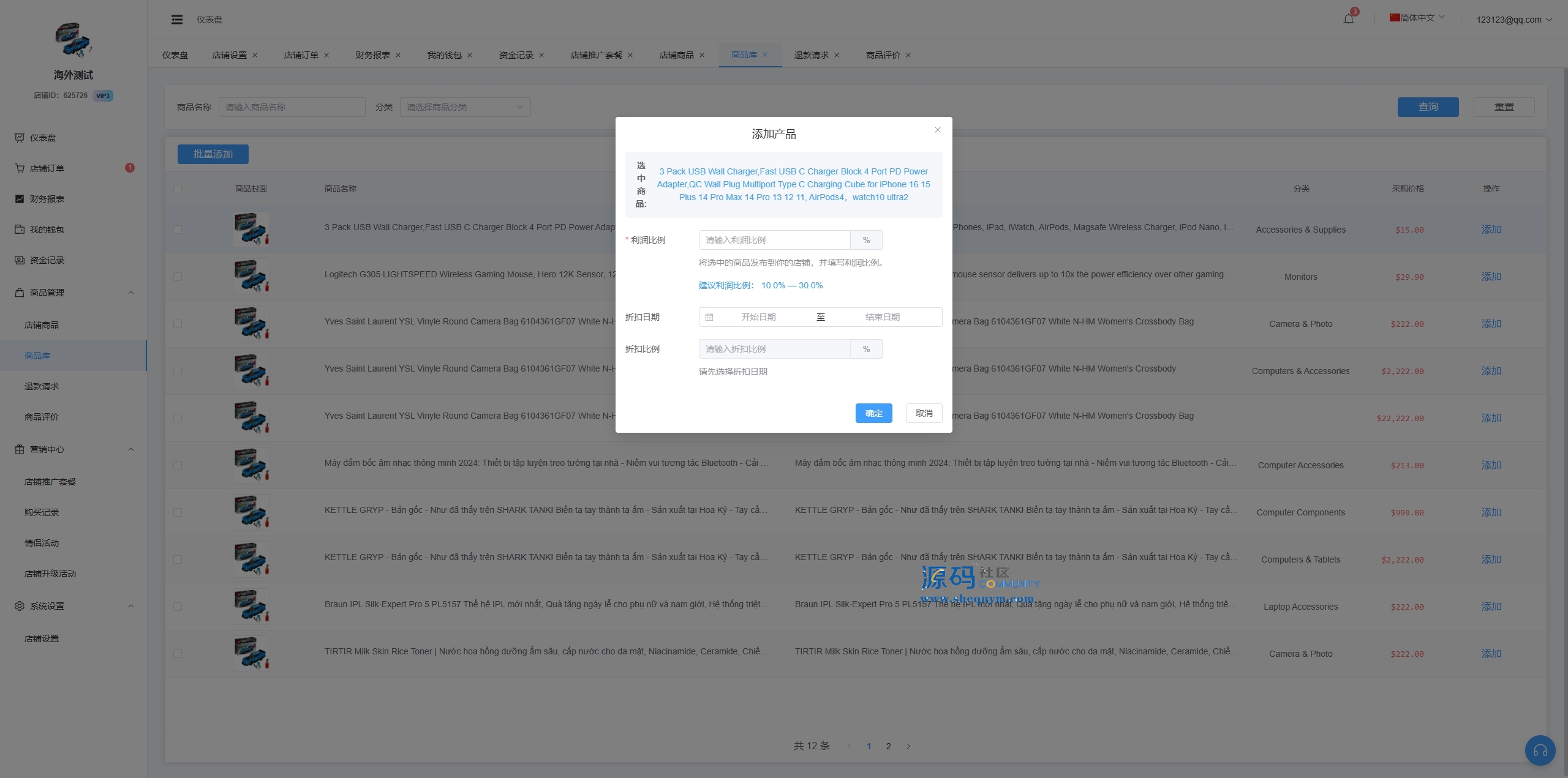Check the Logitech G305 mouse row checkbox

(178, 277)
